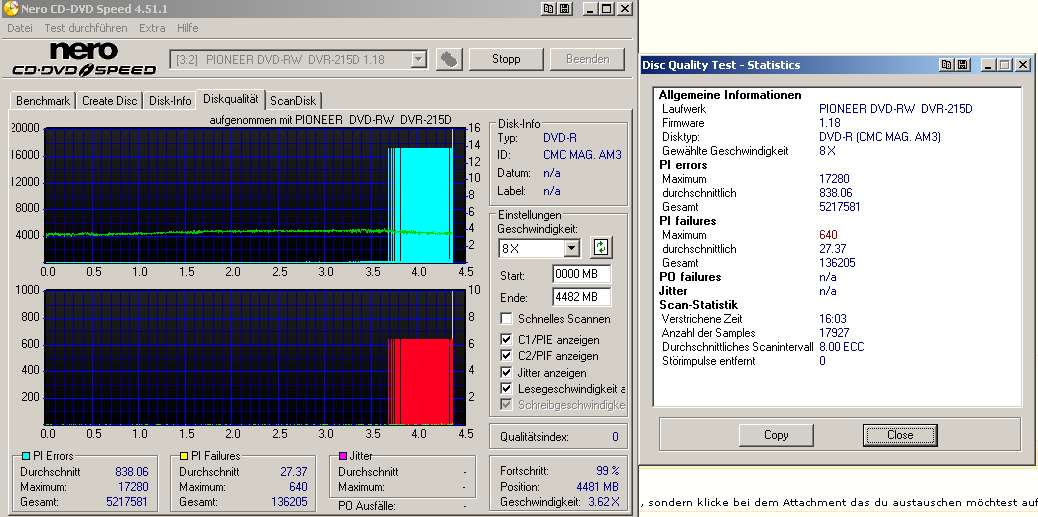Click the drive options icon beside drive selector
The image size is (1038, 517).
[450, 59]
